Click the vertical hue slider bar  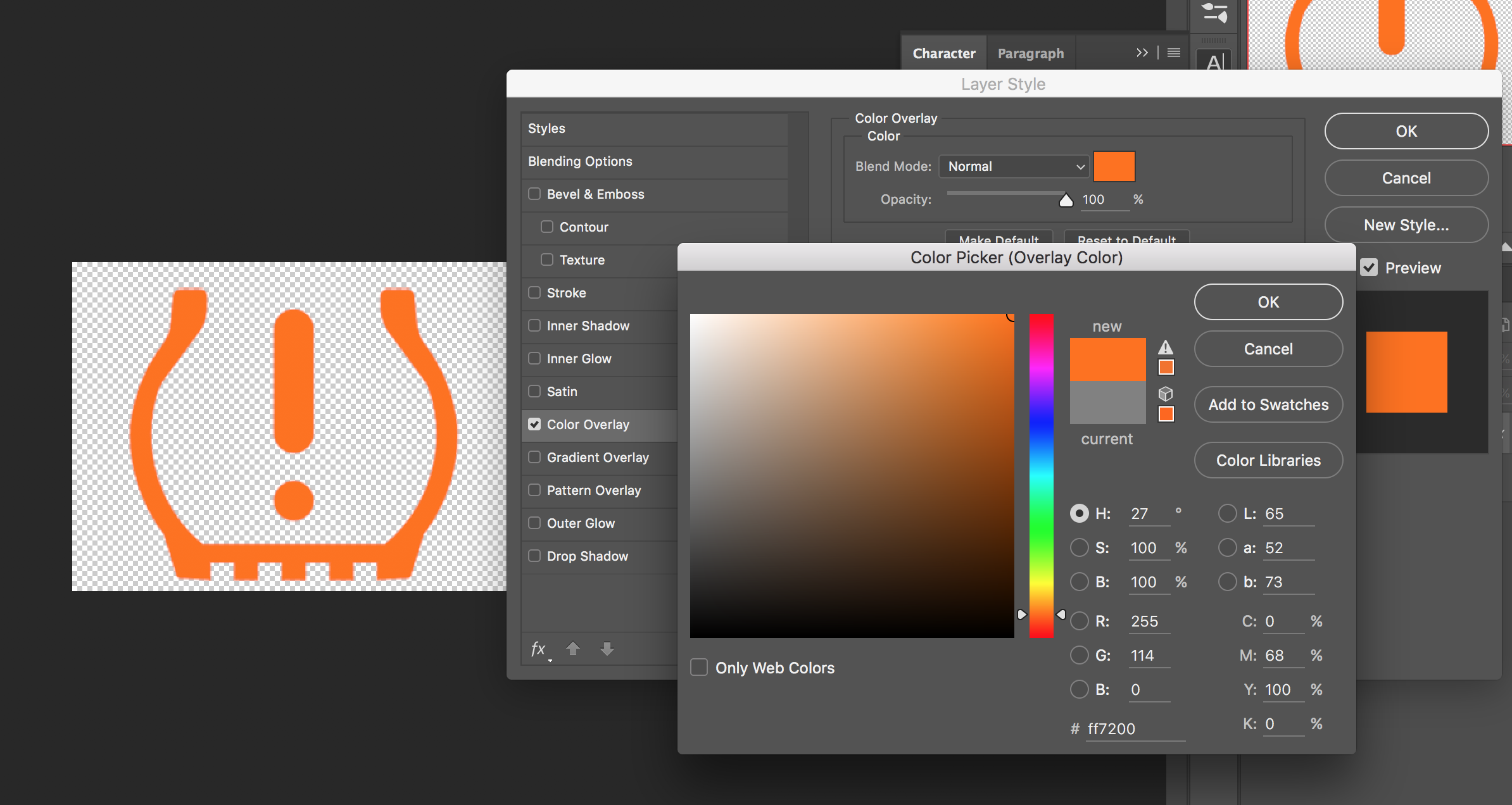tap(1041, 475)
